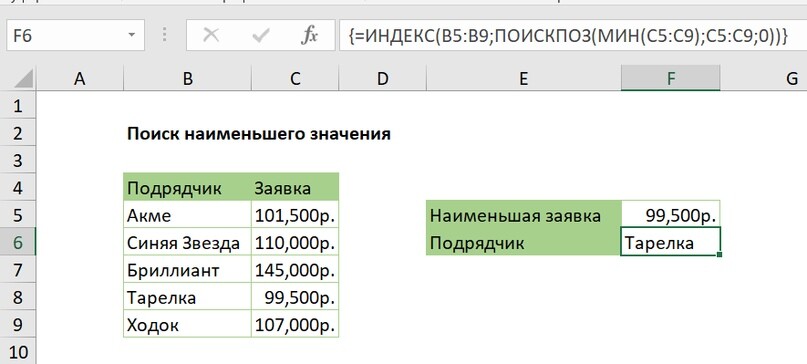Screen dimensions: 807x364
Task: Expand the Name Box dropdown arrow
Action: click(x=132, y=35)
